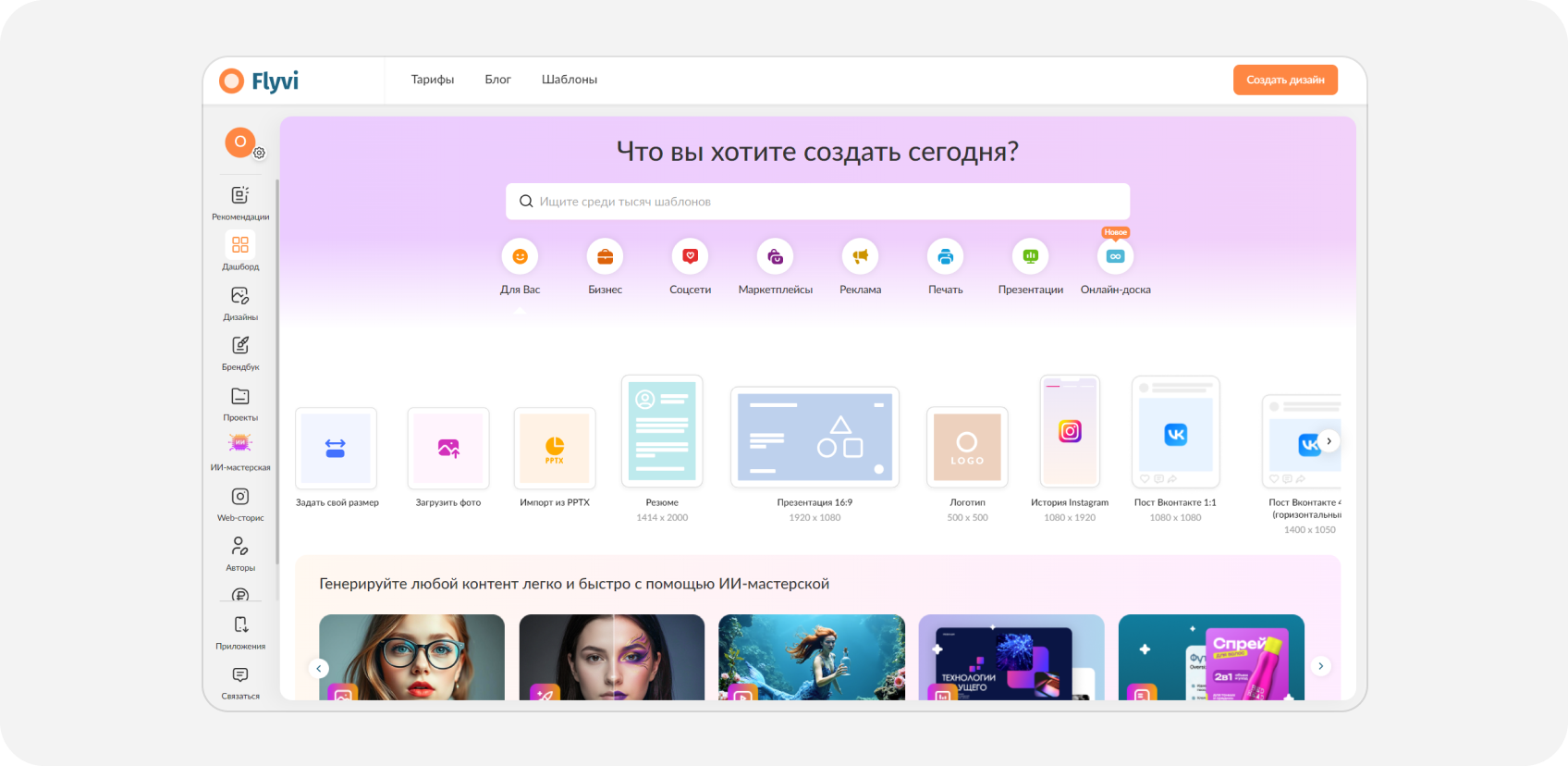Open the woman with glasses AI example
This screenshot has width=1568, height=766.
coord(411,657)
